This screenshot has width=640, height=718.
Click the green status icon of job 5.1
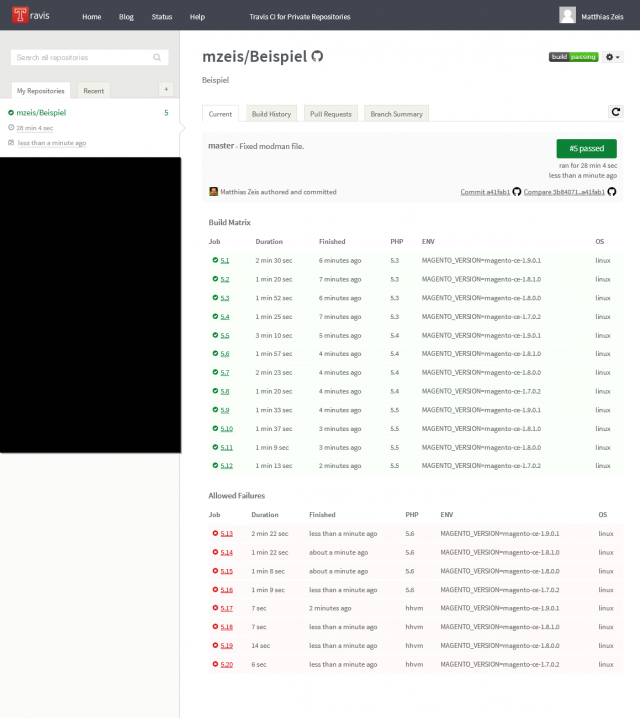coord(215,260)
